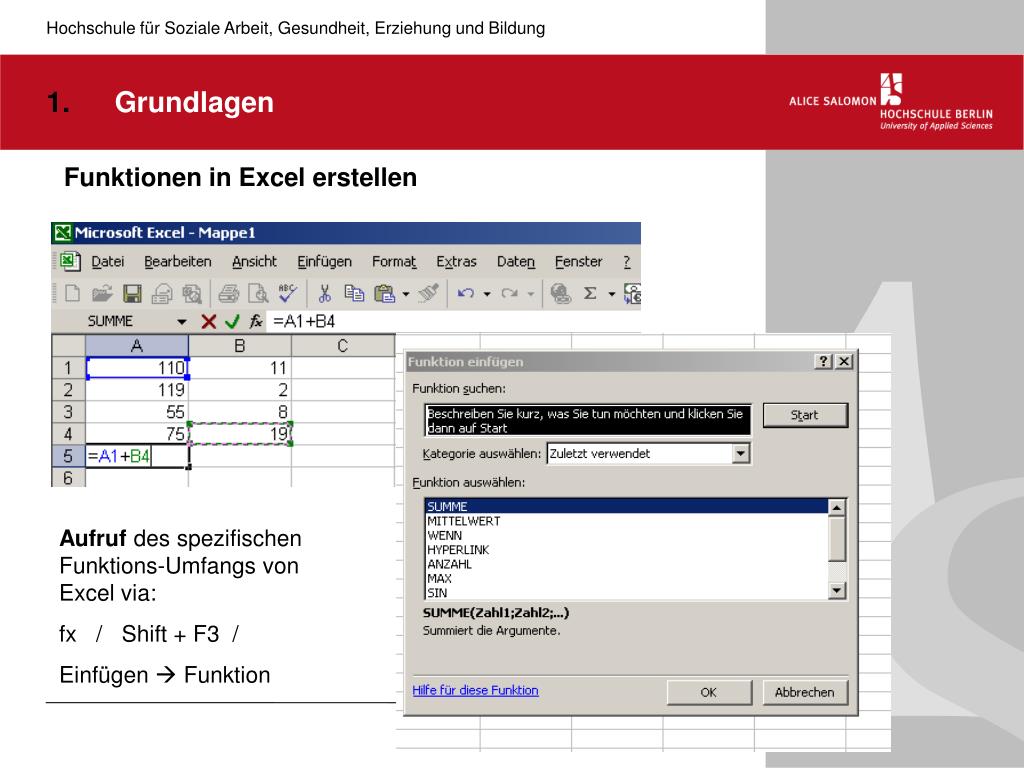Select SUMME in the function list
The height and width of the screenshot is (768, 1024).
[x=626, y=506]
